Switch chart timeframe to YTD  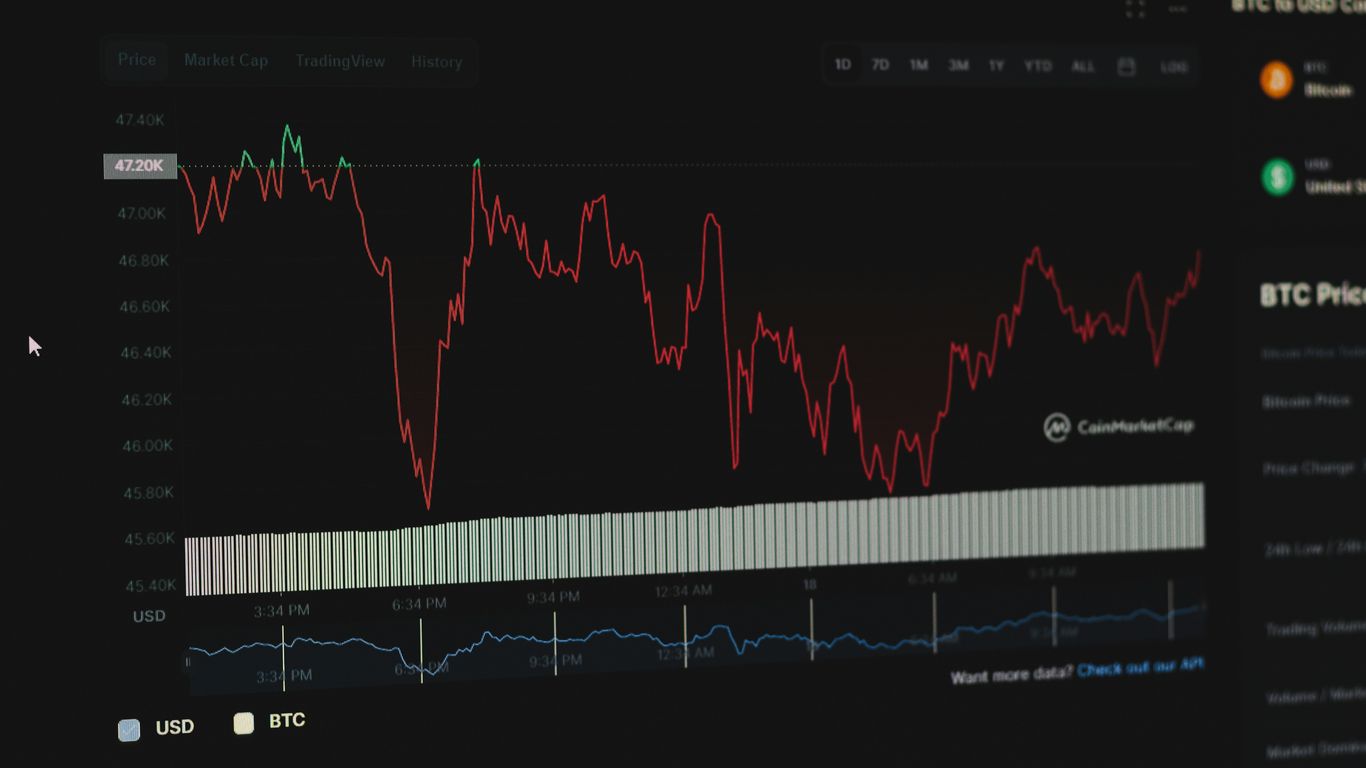1039,65
